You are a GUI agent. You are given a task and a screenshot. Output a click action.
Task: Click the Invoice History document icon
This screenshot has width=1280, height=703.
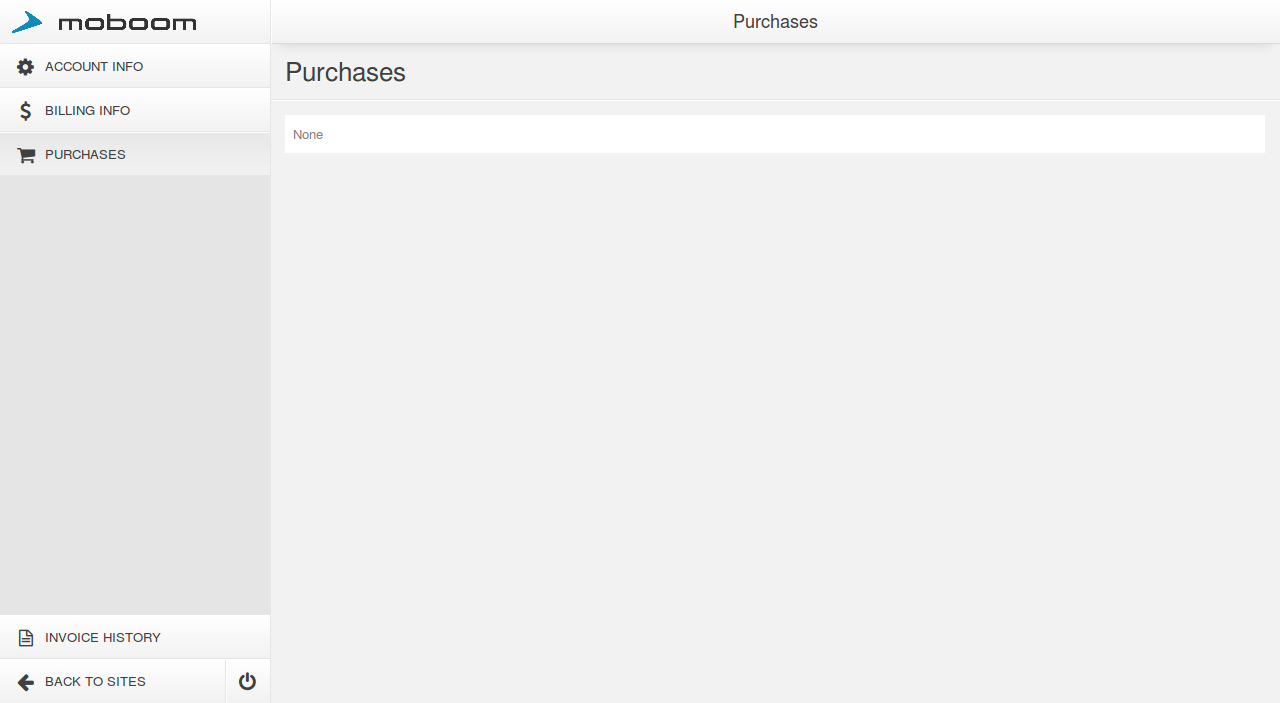(26, 638)
